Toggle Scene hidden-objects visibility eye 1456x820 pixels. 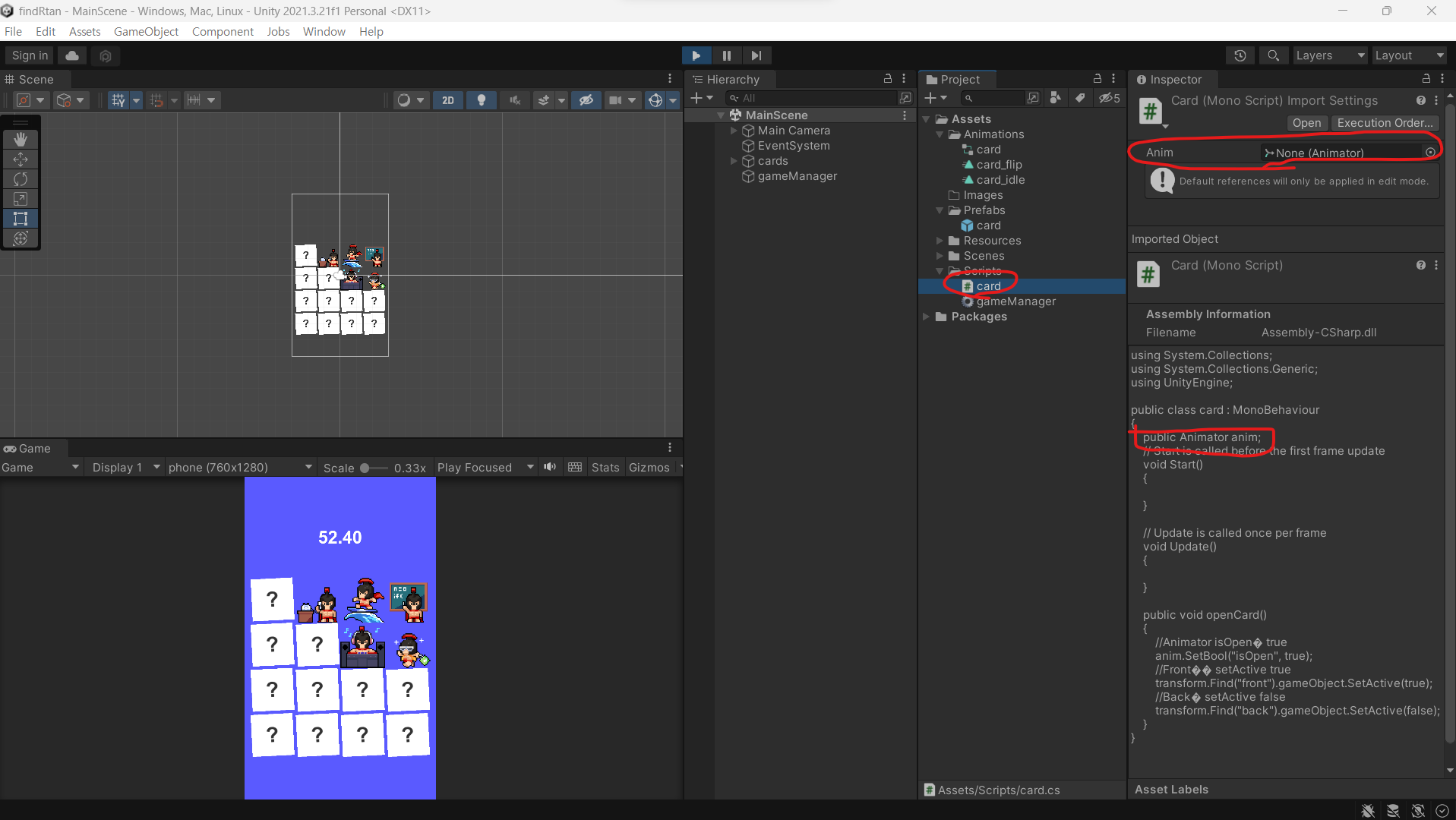click(586, 100)
